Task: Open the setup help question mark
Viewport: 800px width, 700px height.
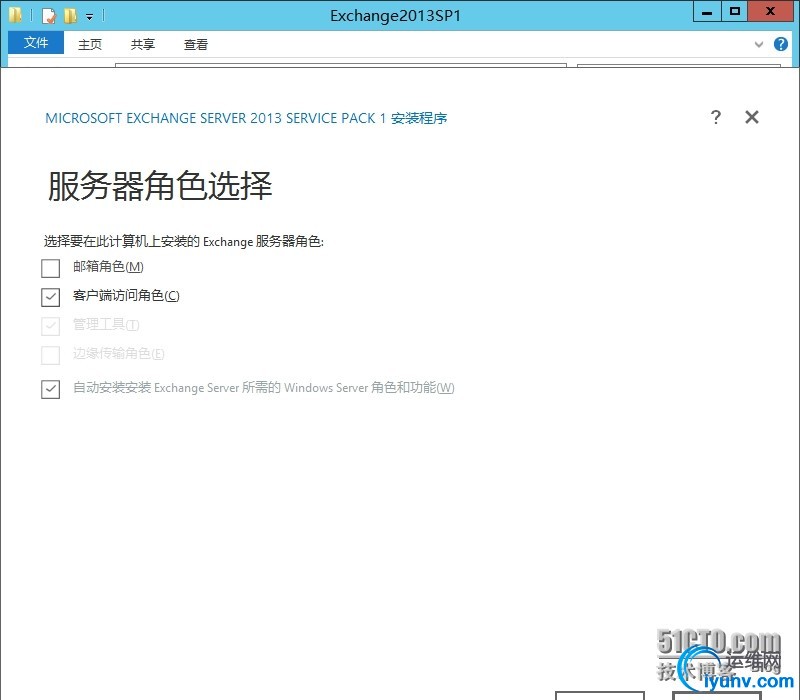Action: (x=716, y=117)
